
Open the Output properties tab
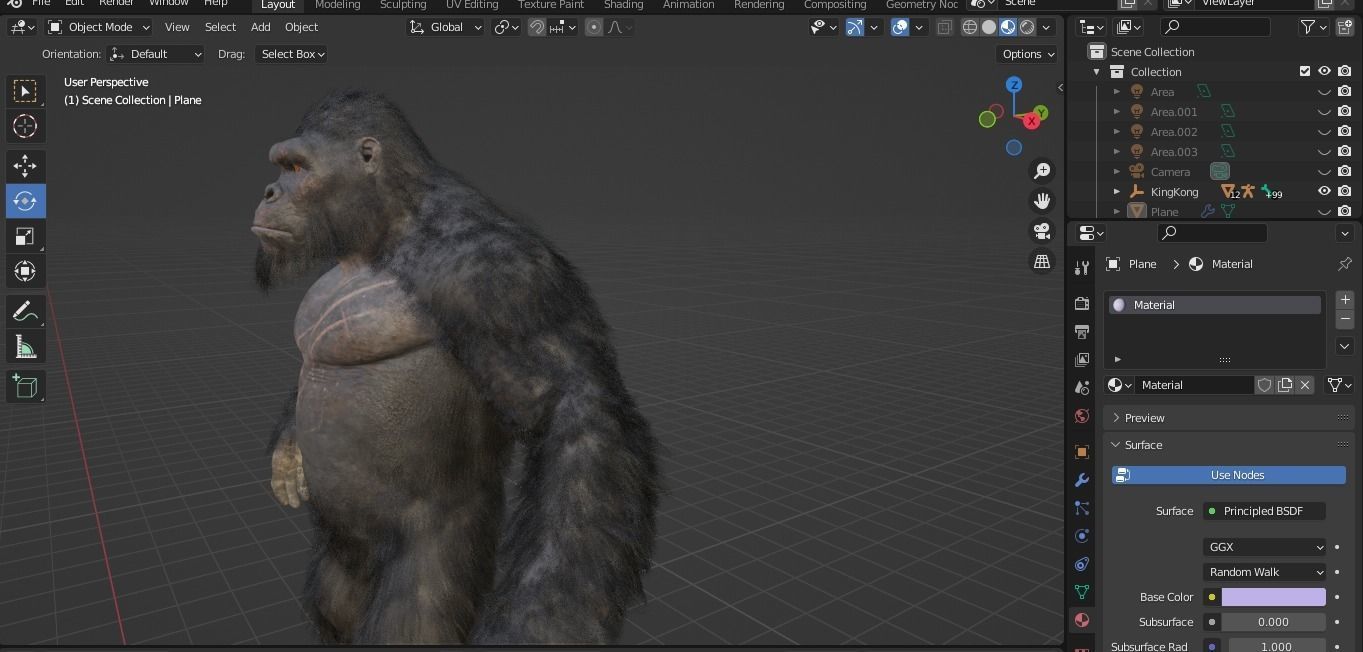click(x=1081, y=331)
